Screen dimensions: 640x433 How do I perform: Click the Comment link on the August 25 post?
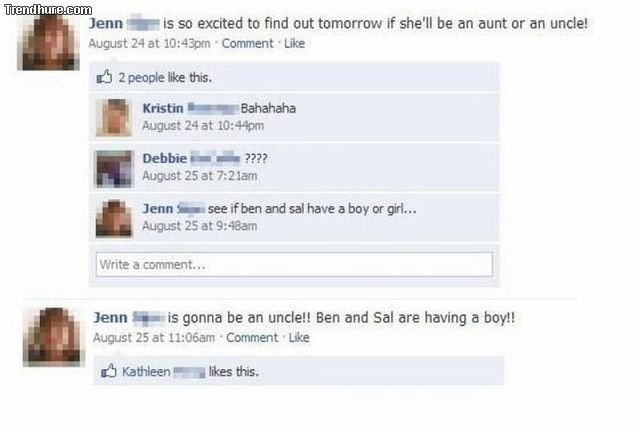point(252,338)
